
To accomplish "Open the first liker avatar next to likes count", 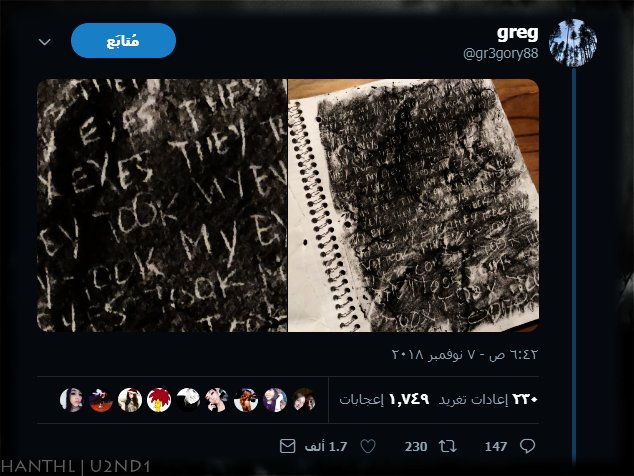I will coord(304,400).
